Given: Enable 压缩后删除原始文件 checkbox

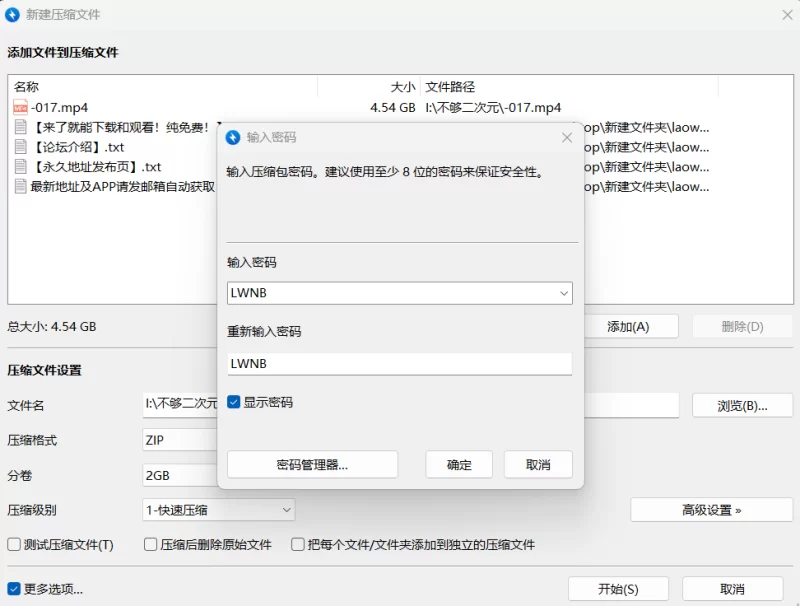Looking at the screenshot, I should pos(151,544).
